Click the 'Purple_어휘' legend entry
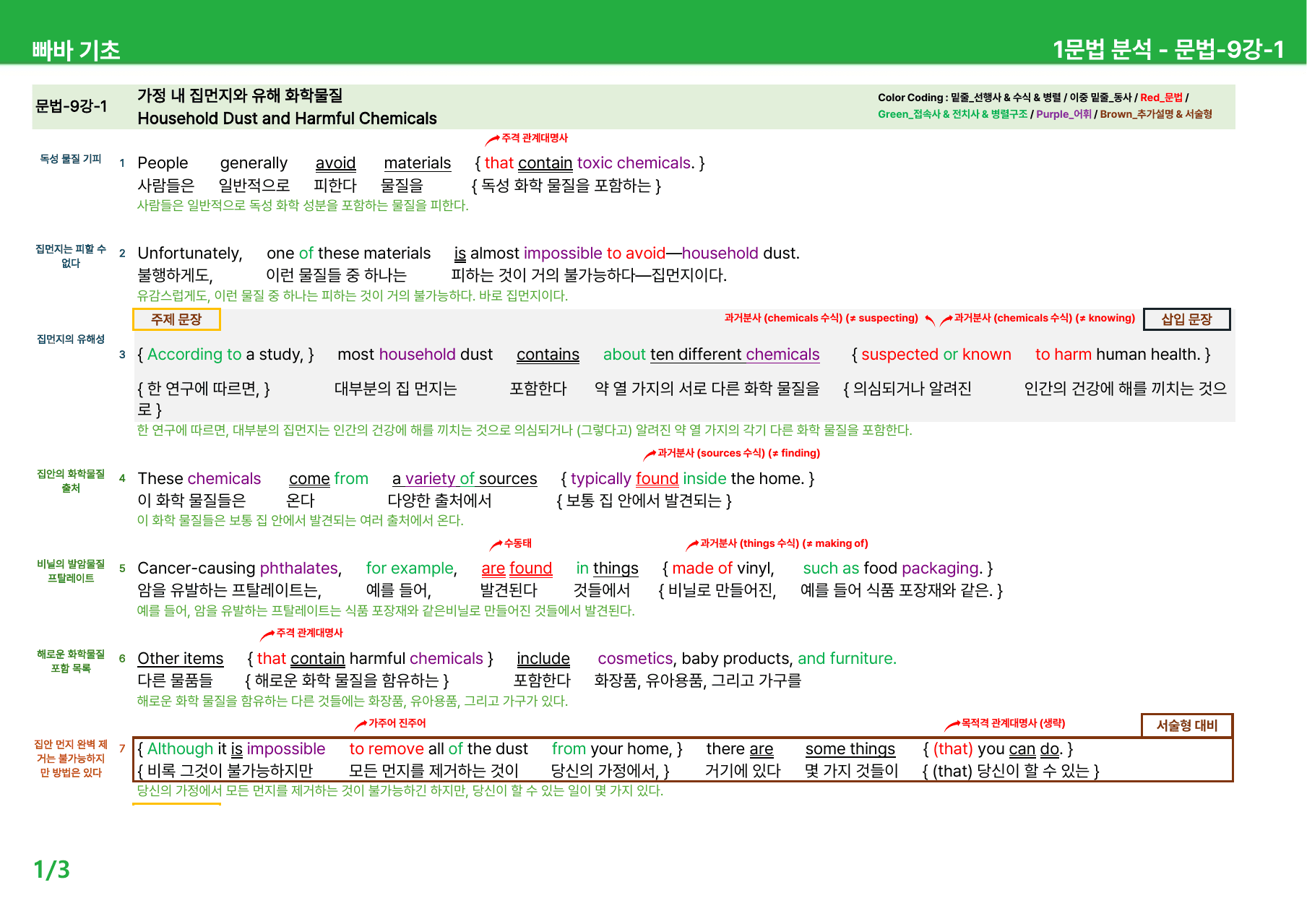This screenshot has height=924, width=1307. click(1064, 114)
